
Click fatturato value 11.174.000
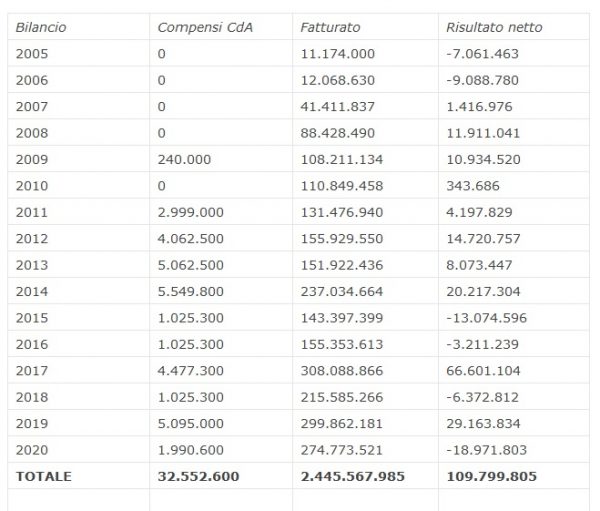pos(338,53)
